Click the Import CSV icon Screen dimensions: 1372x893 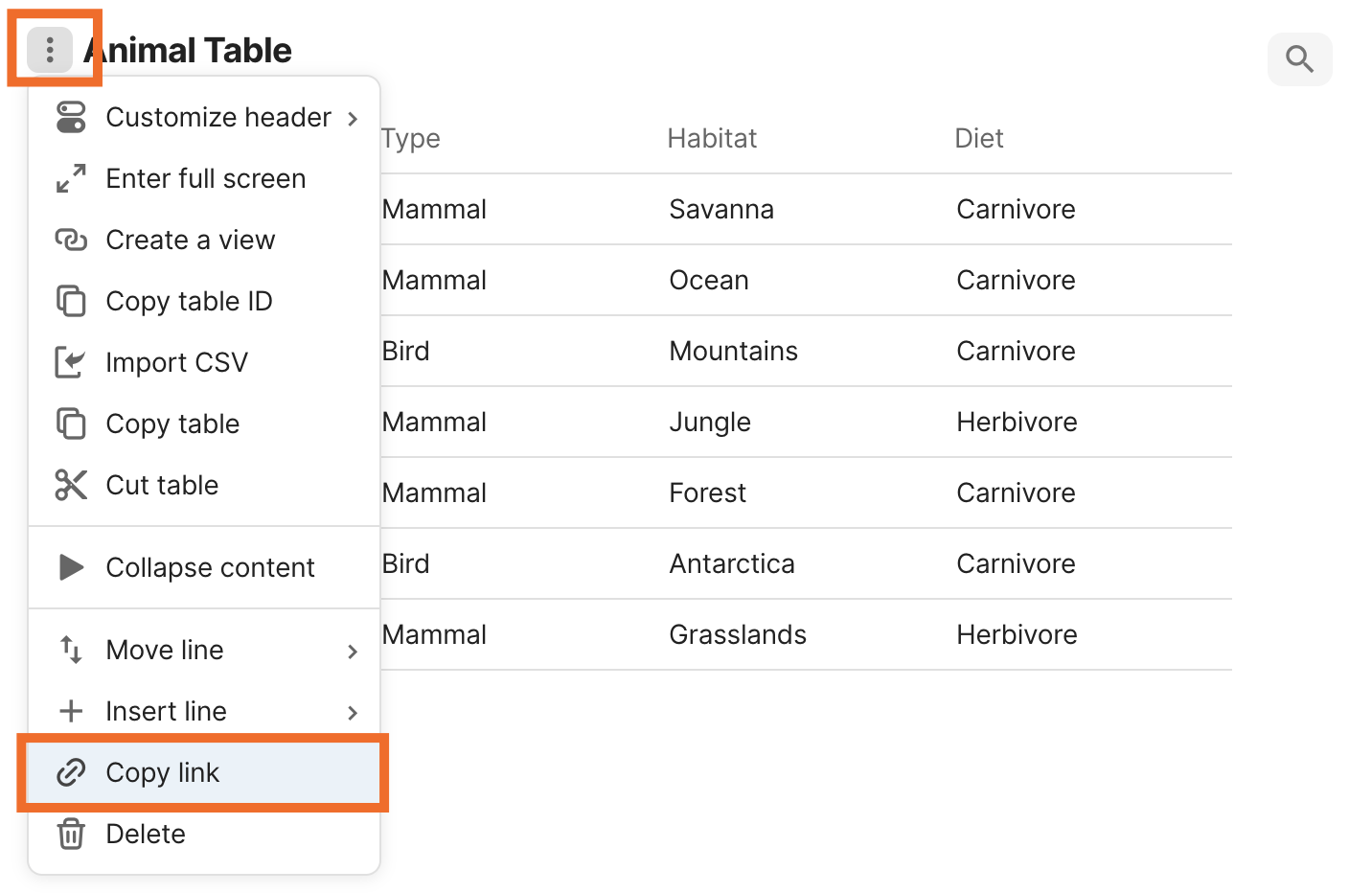coord(71,363)
